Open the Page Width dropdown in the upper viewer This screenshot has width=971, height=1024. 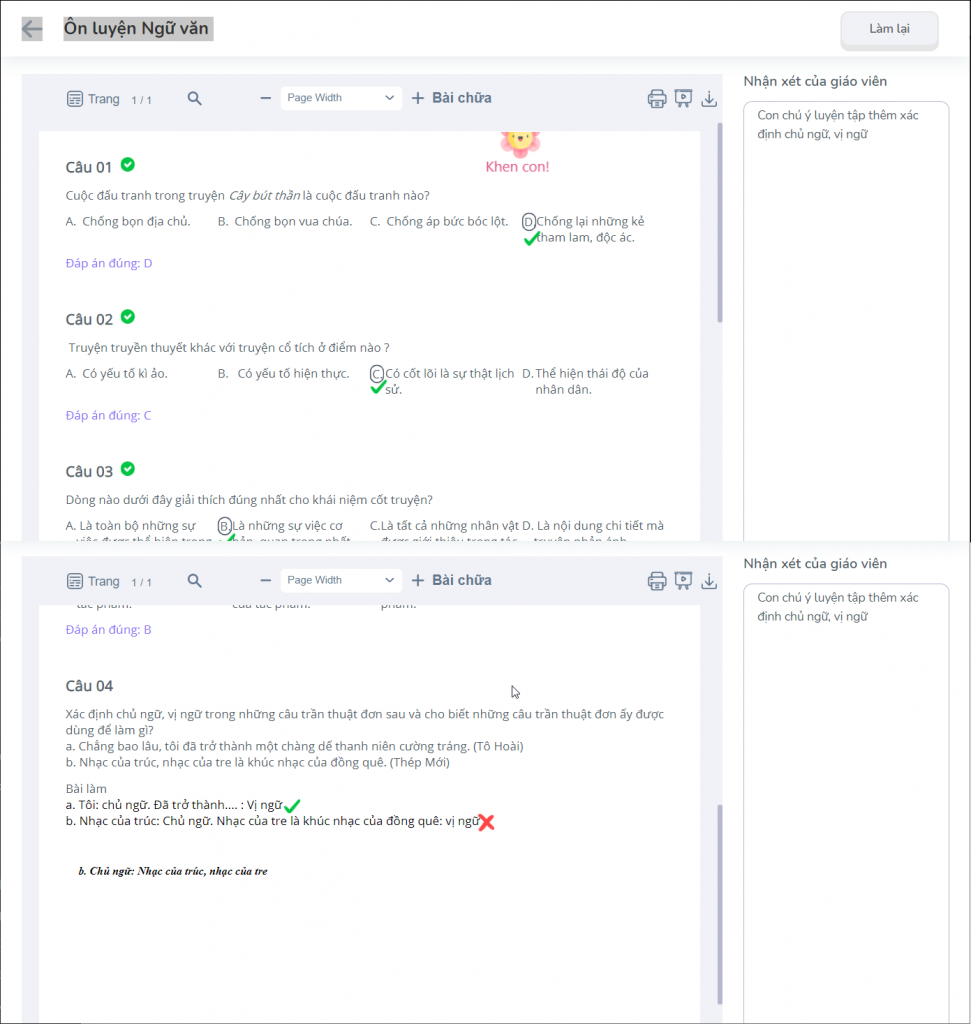[x=341, y=98]
